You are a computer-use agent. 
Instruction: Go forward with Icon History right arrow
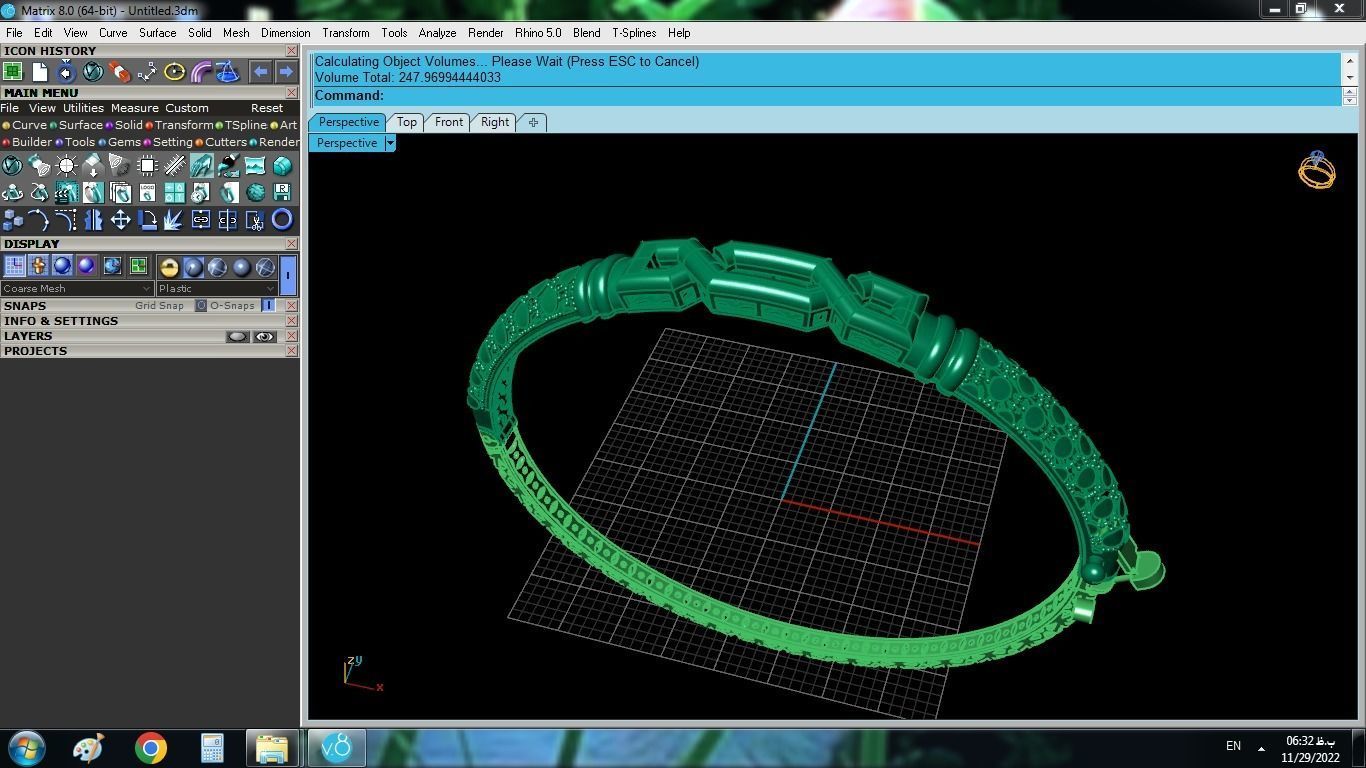(x=286, y=72)
